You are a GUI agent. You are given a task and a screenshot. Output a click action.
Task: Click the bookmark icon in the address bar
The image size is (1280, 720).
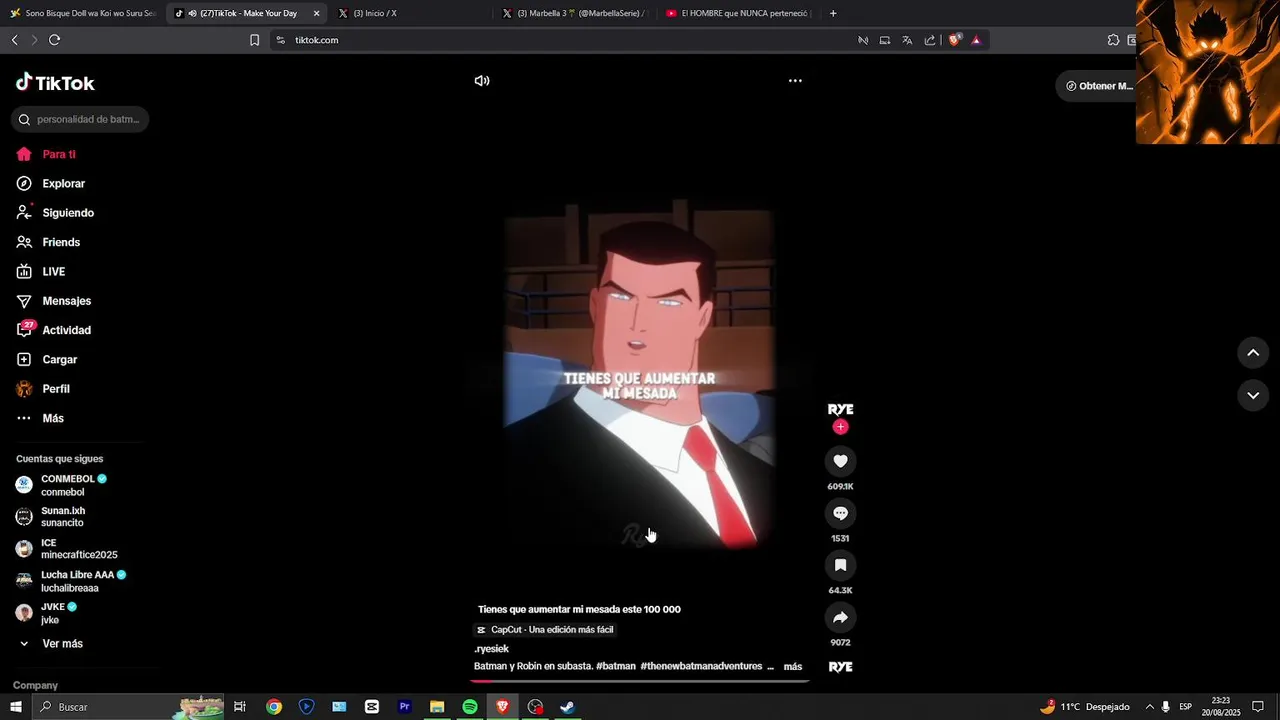coord(254,40)
